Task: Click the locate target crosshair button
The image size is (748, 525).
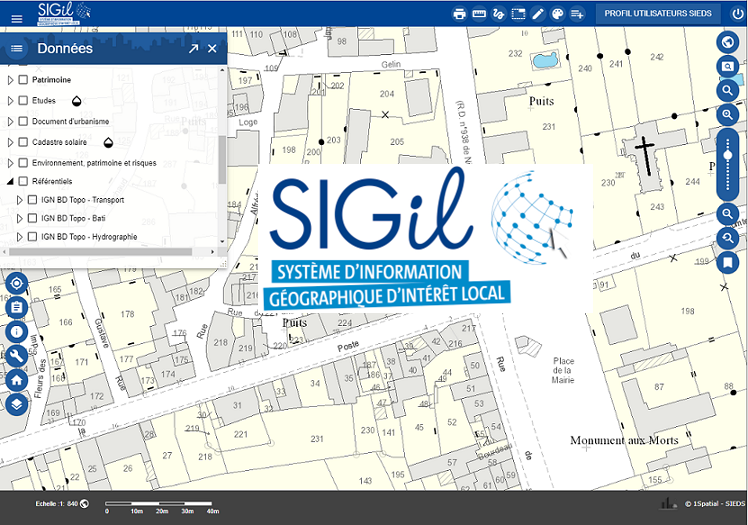Action: tap(17, 284)
